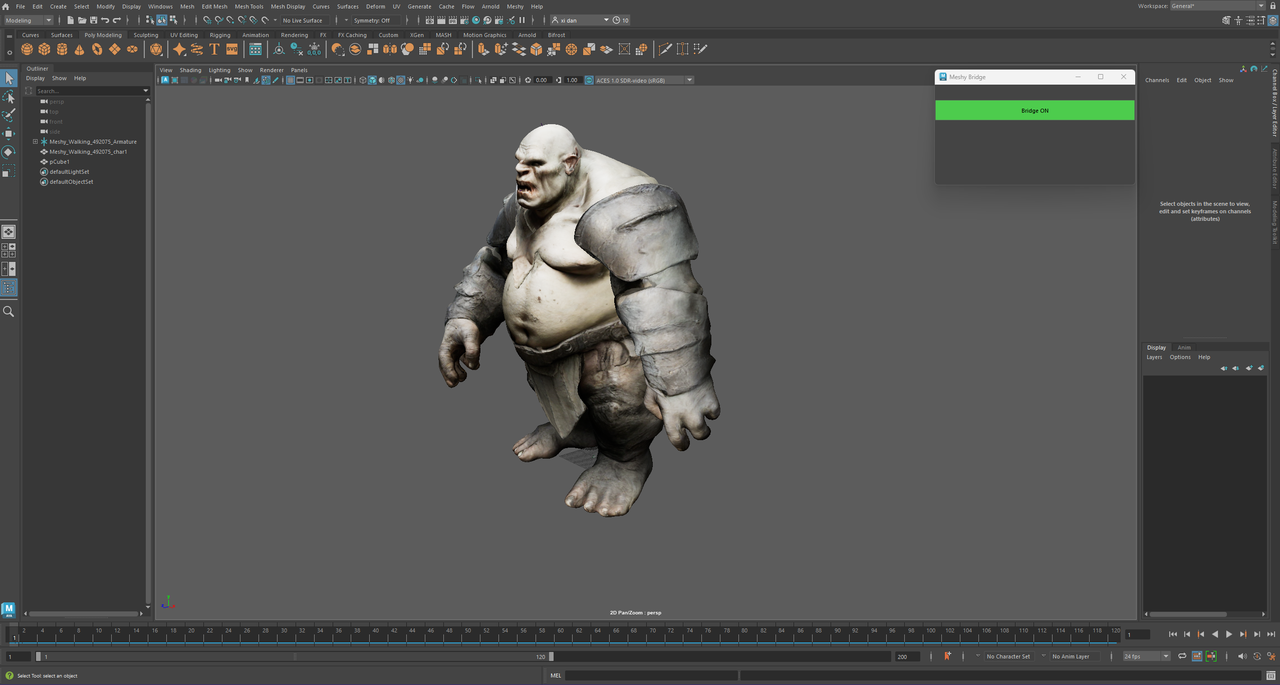Go to start of playback range

tap(1173, 634)
